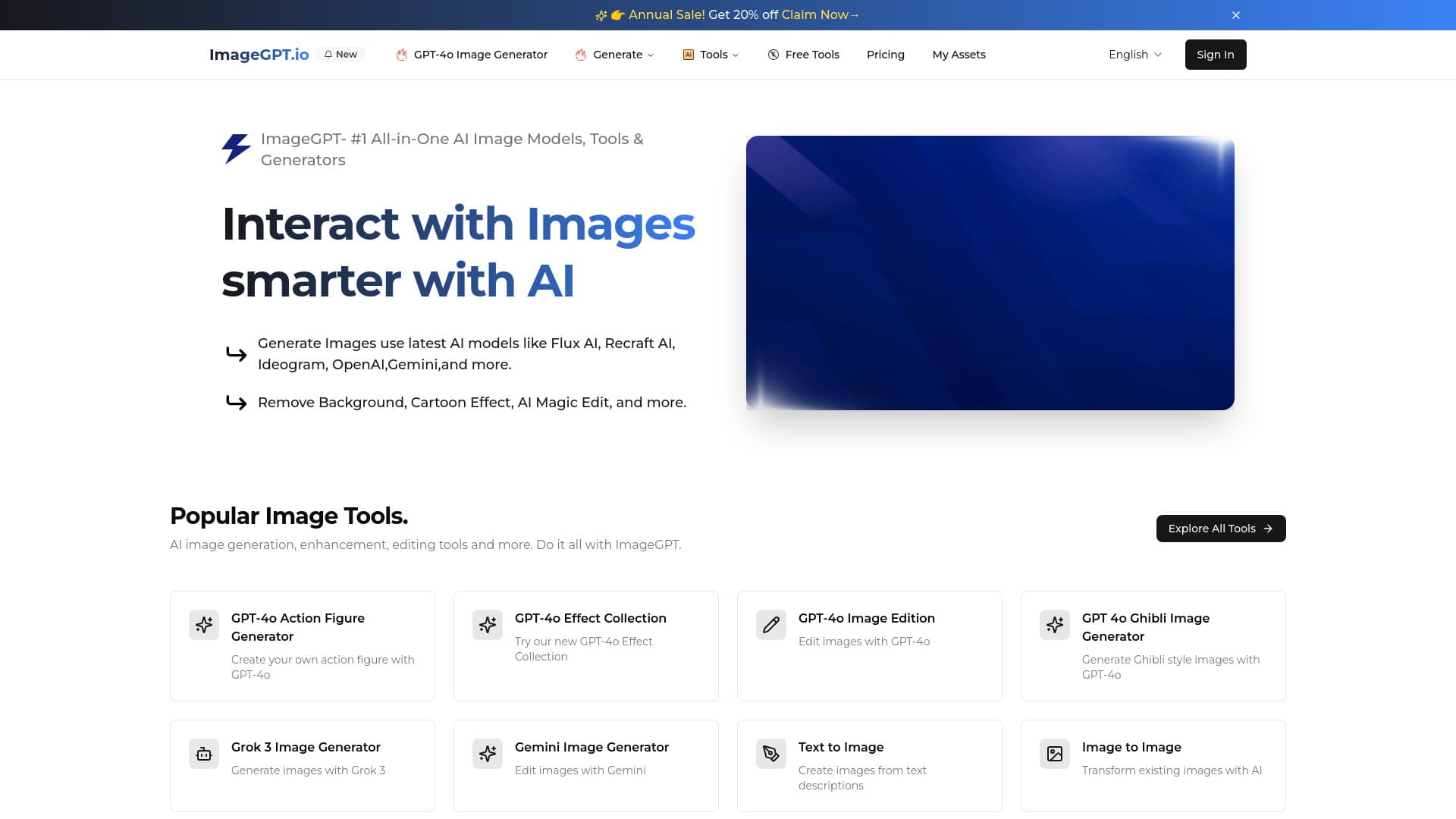The width and height of the screenshot is (1456, 819).
Task: Dismiss the Annual Sale banner
Action: 1235,14
